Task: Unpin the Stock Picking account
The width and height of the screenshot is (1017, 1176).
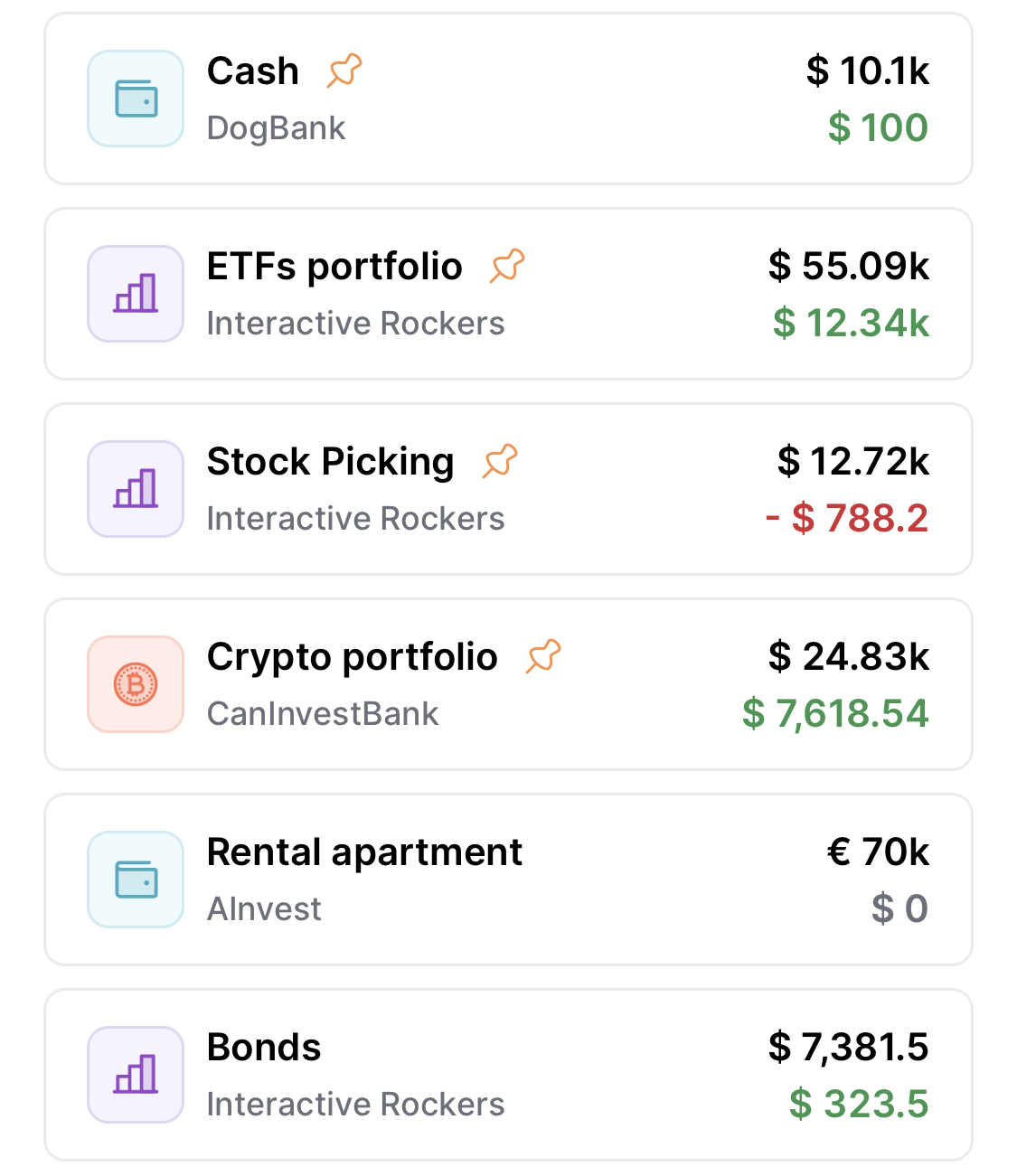Action: 500,461
